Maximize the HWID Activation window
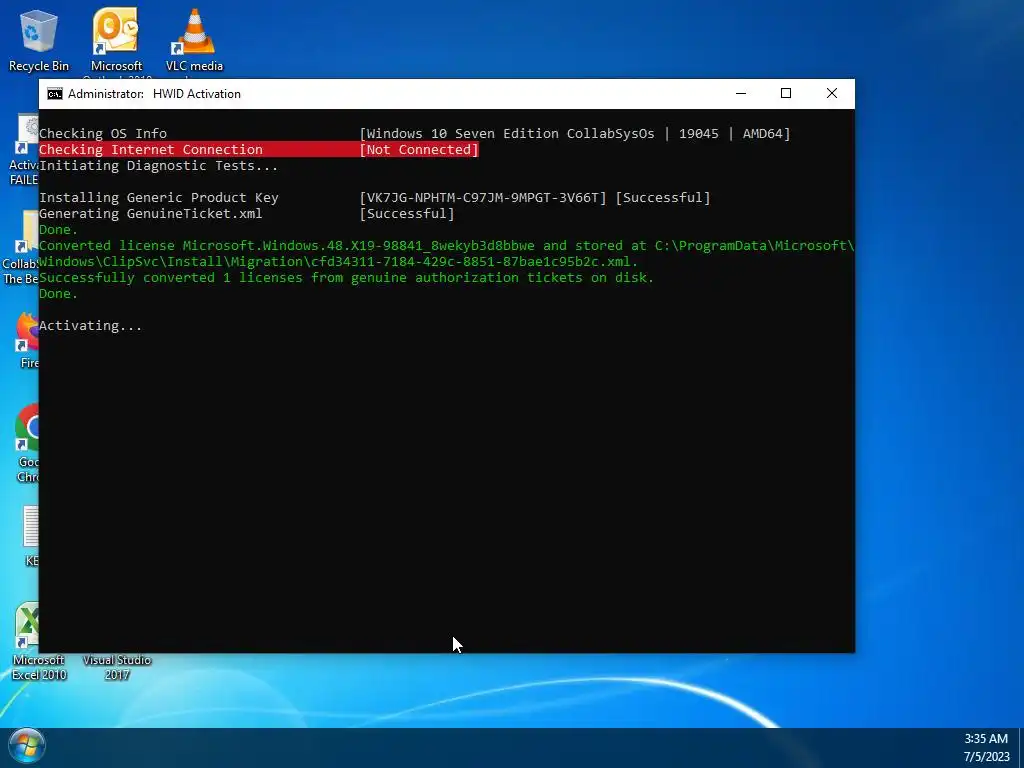This screenshot has width=1024, height=768. pos(786,93)
